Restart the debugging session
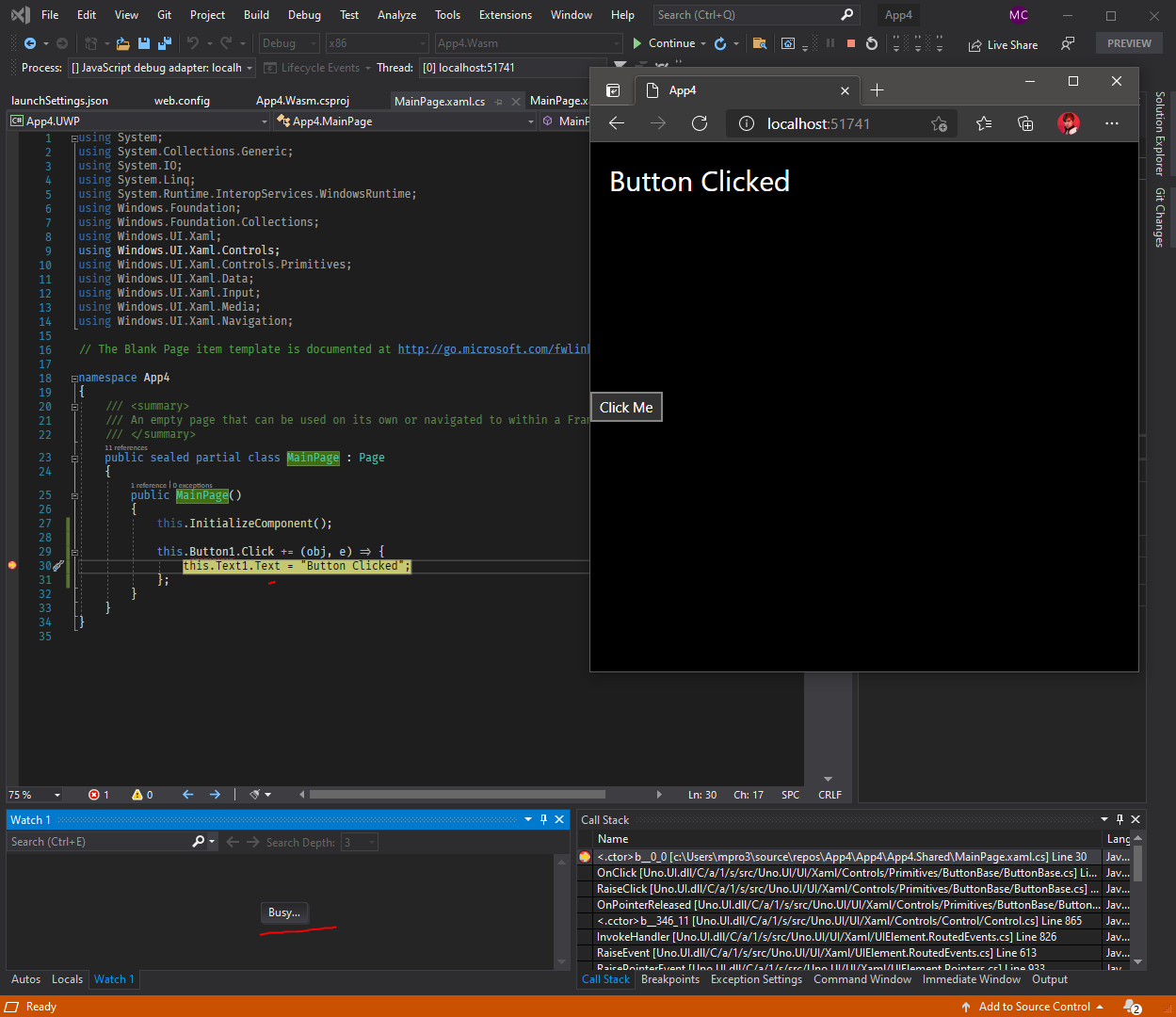Screen dimensions: 1176x1017 [x=872, y=43]
